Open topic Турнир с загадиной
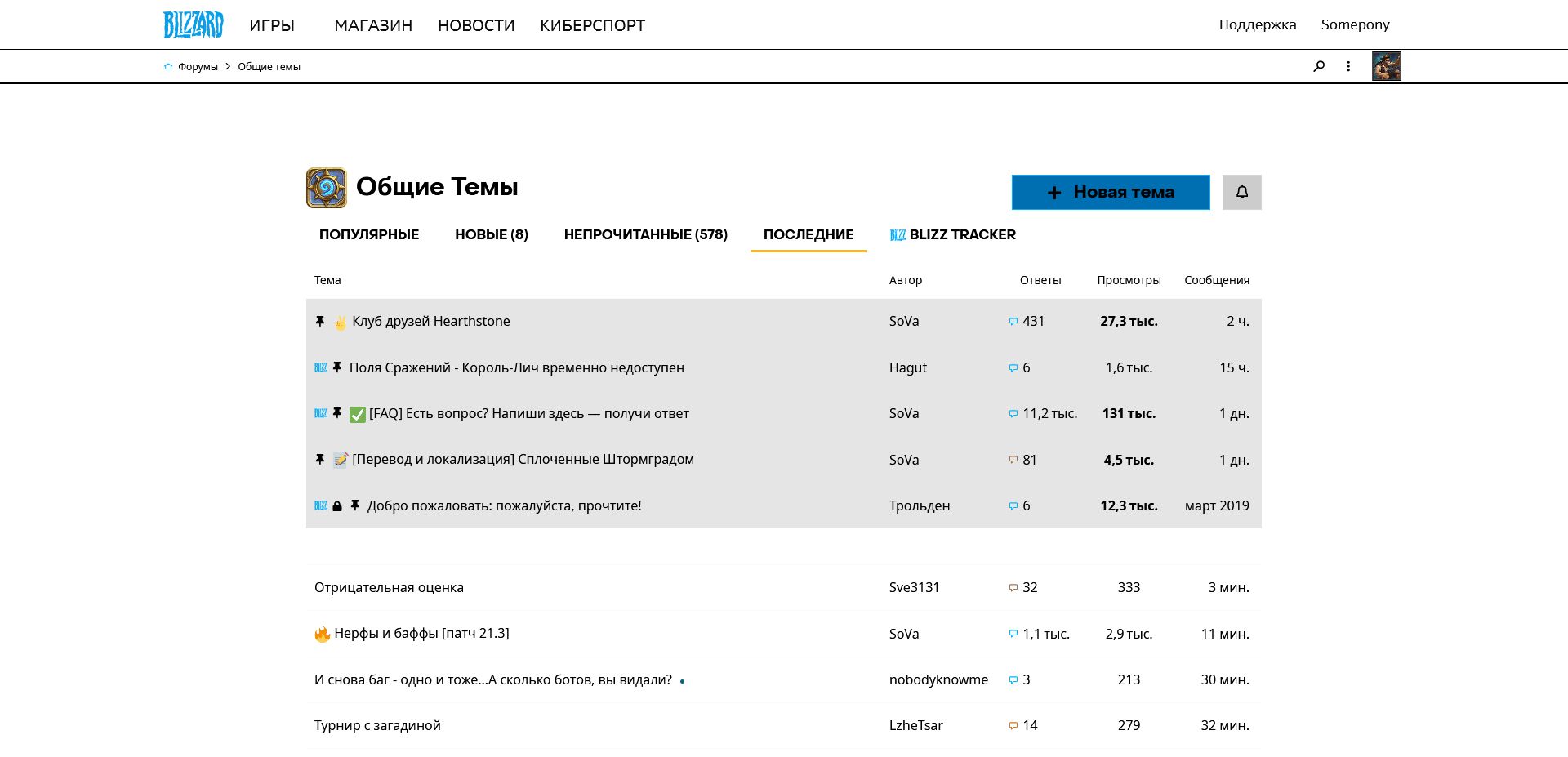 click(377, 725)
